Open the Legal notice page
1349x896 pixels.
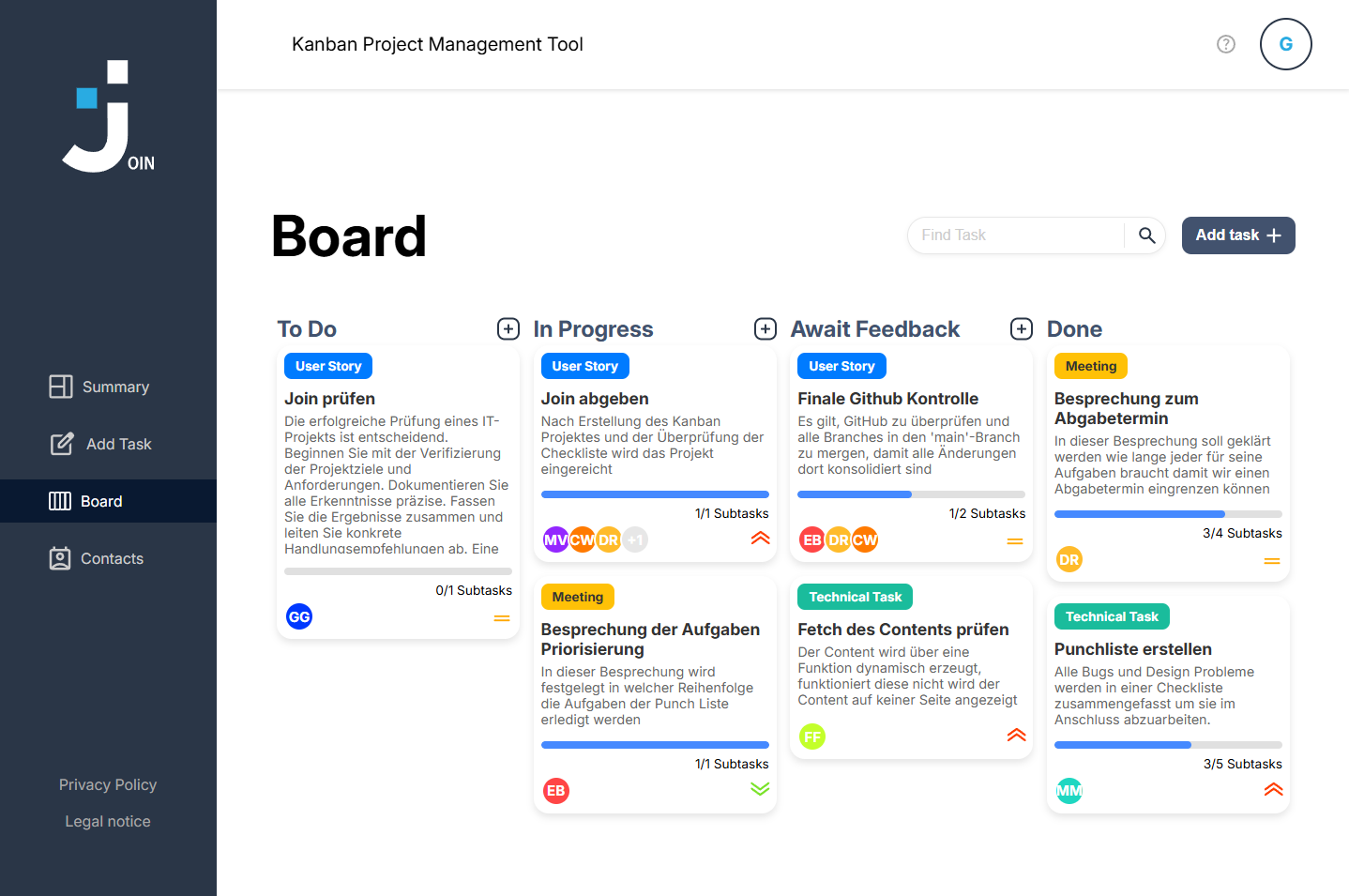point(107,821)
